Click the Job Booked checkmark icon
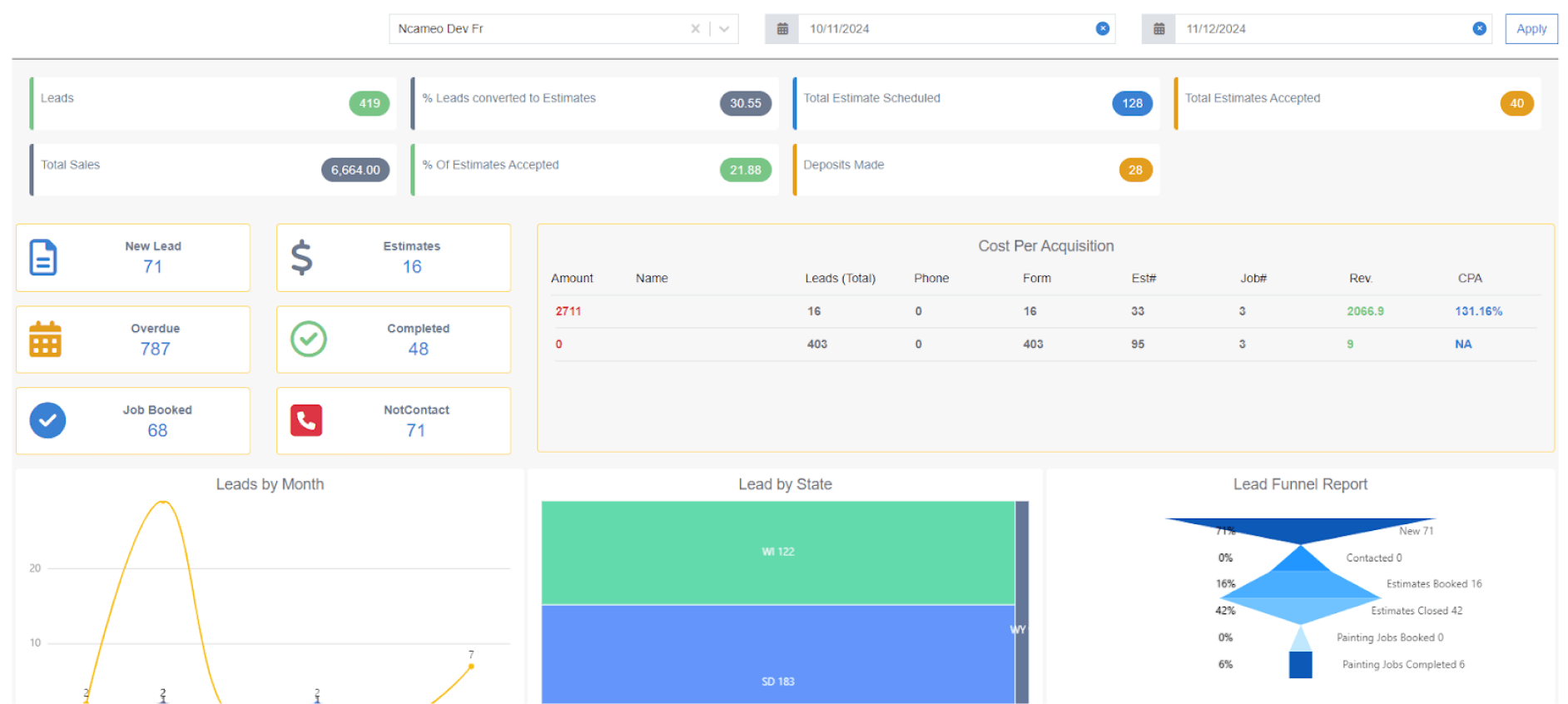The width and height of the screenshot is (1568, 704). tap(47, 421)
